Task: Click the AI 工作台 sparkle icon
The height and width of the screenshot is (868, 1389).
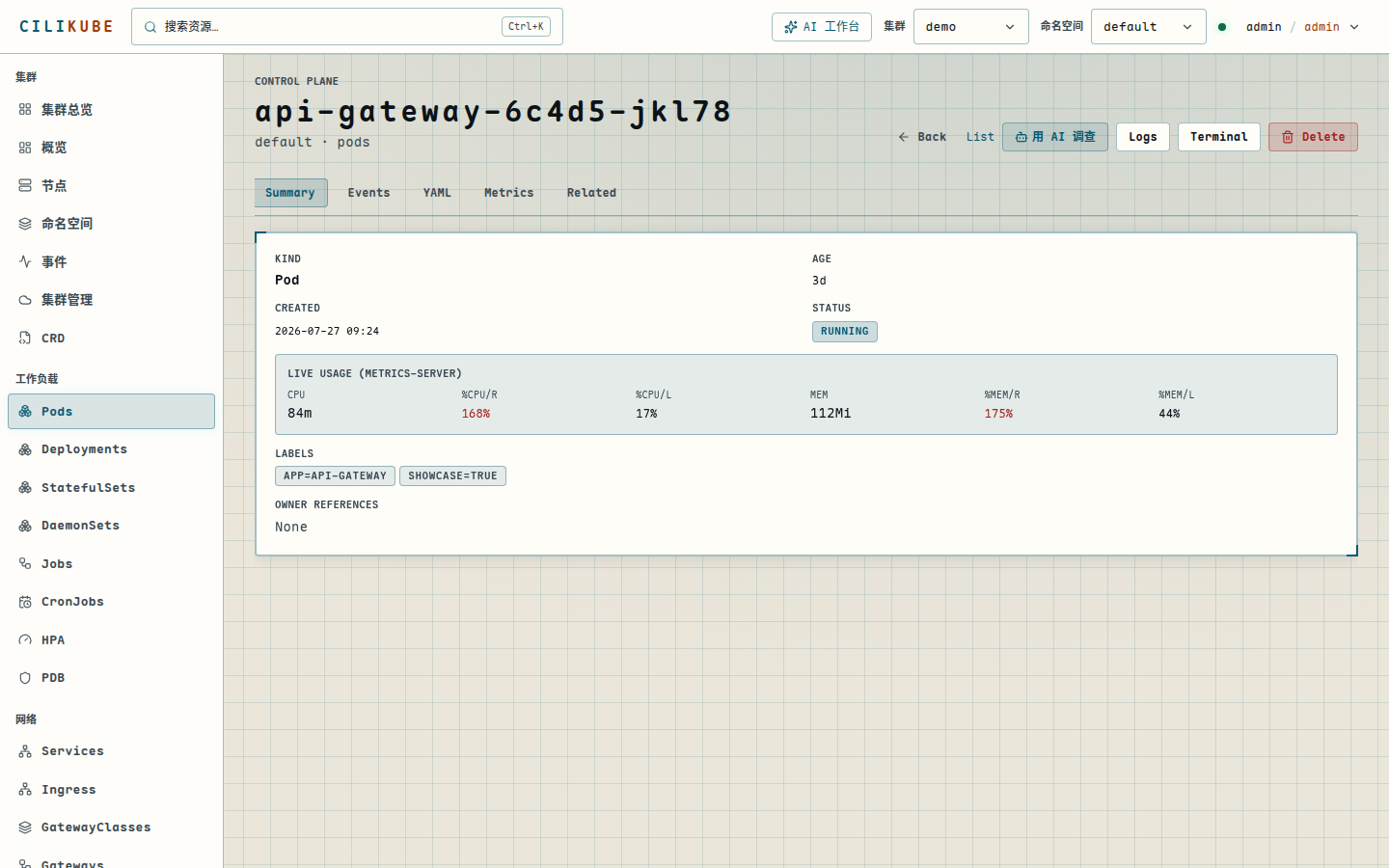Action: point(791,27)
